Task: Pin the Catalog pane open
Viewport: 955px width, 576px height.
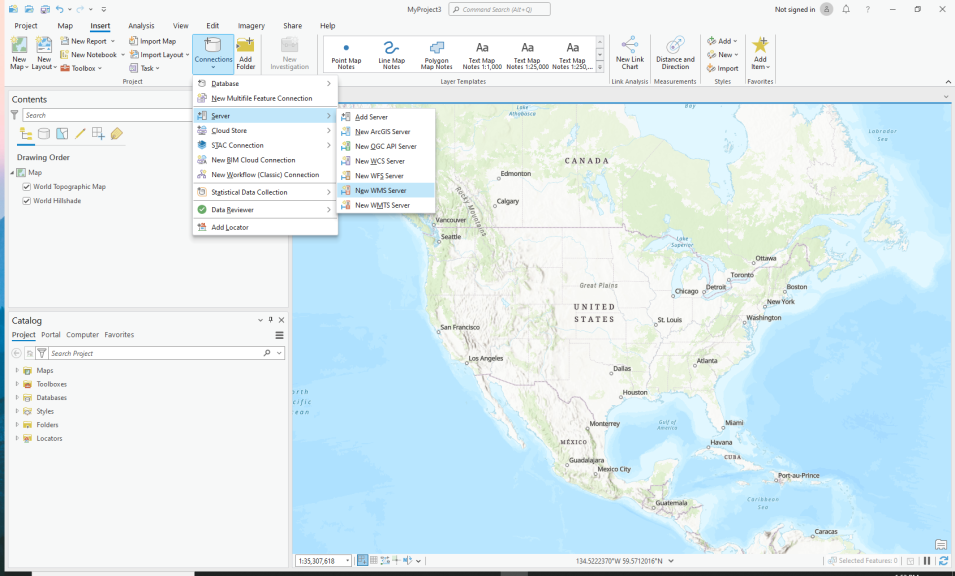Action: click(x=269, y=320)
